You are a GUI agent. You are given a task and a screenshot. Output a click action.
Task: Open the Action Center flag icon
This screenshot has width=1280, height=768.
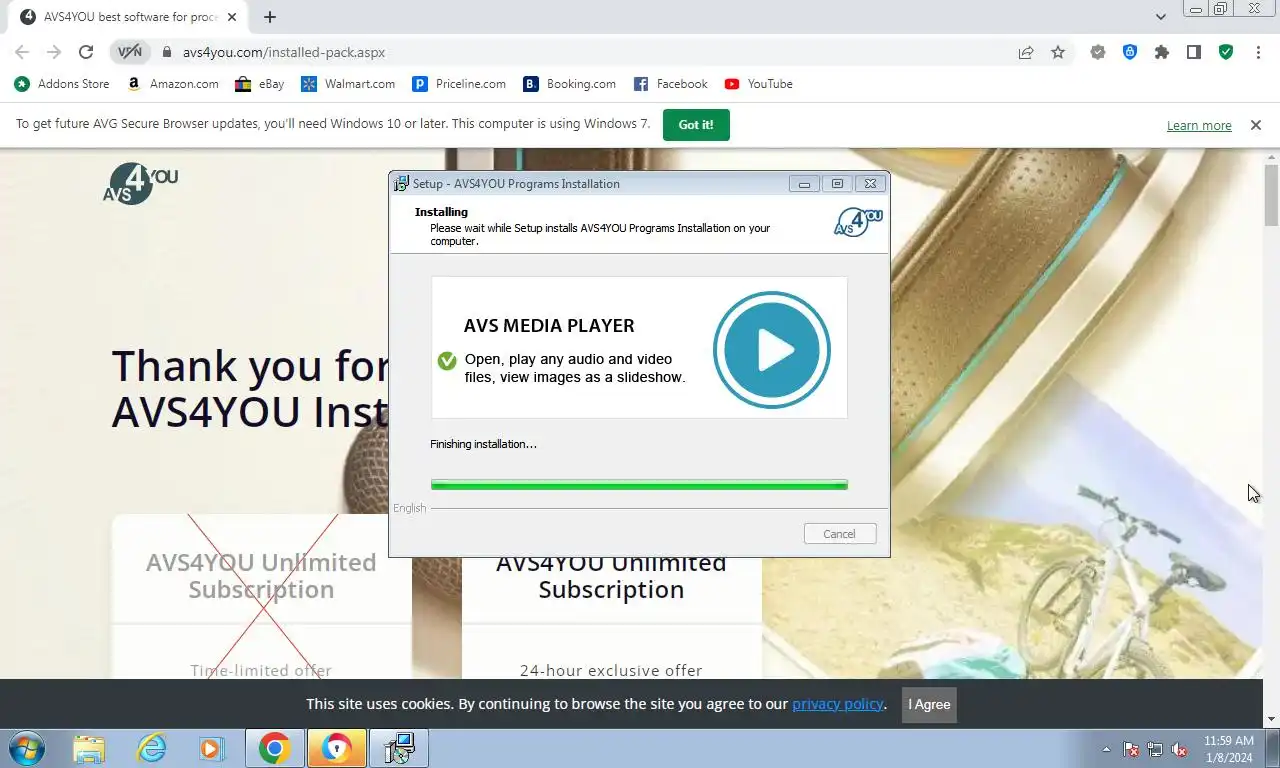coord(1131,749)
